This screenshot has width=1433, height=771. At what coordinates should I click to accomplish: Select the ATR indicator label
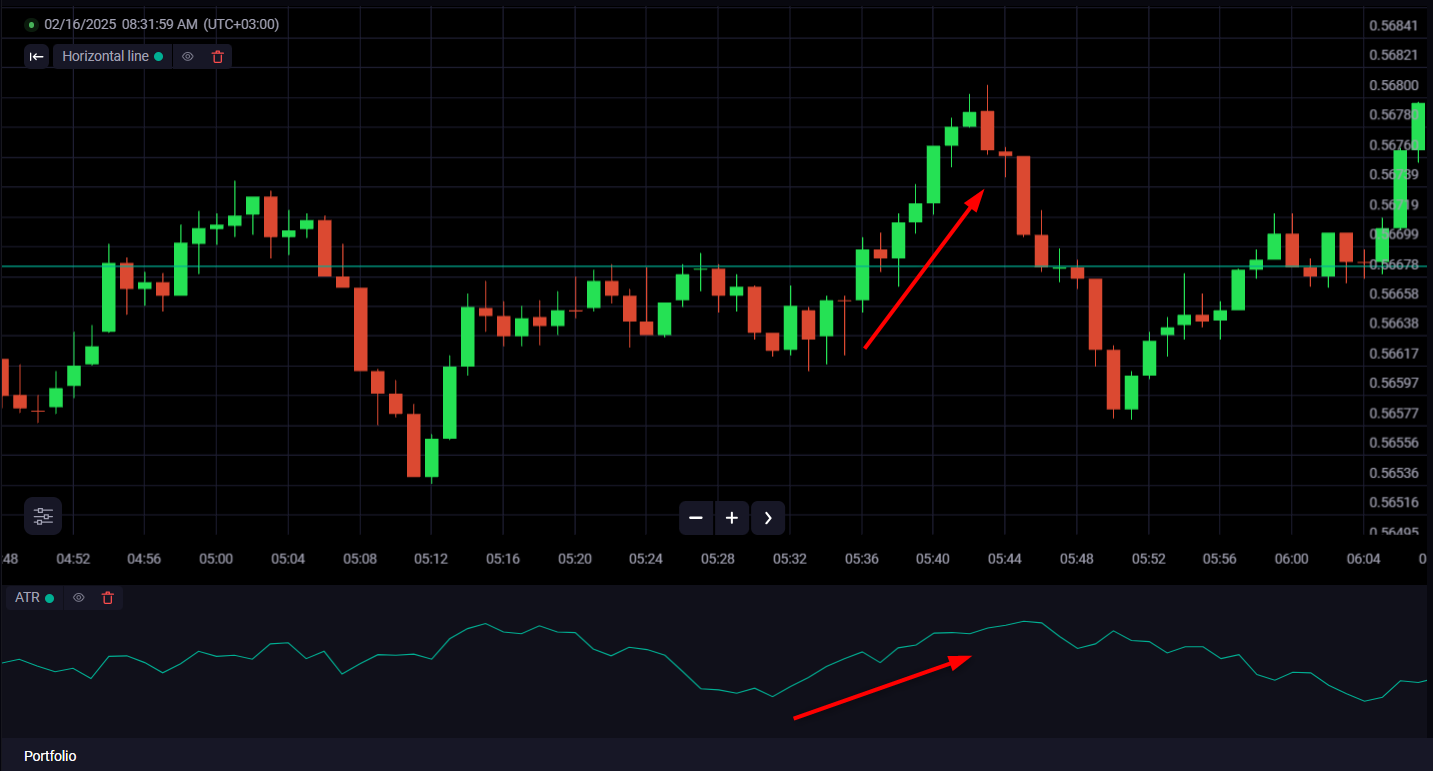click(27, 598)
